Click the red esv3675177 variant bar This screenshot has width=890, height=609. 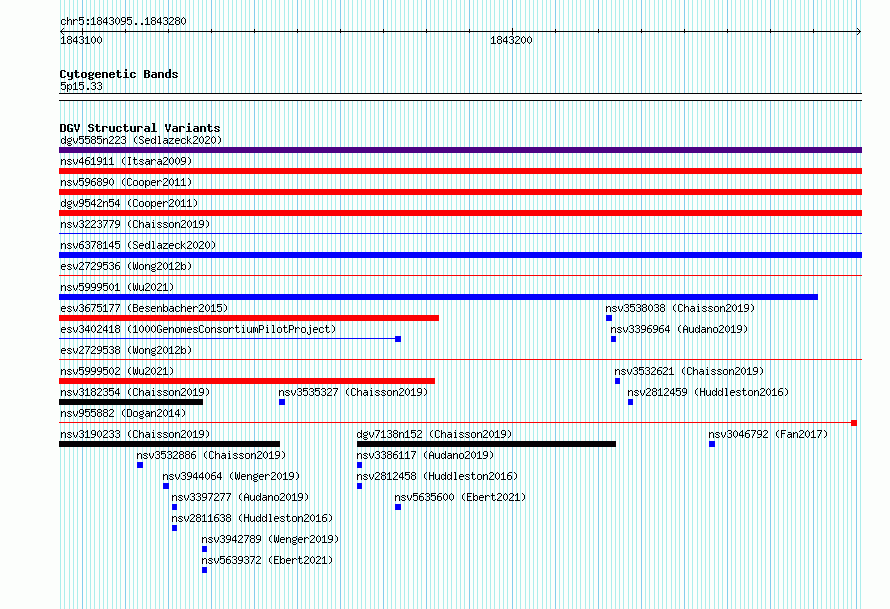(249, 318)
